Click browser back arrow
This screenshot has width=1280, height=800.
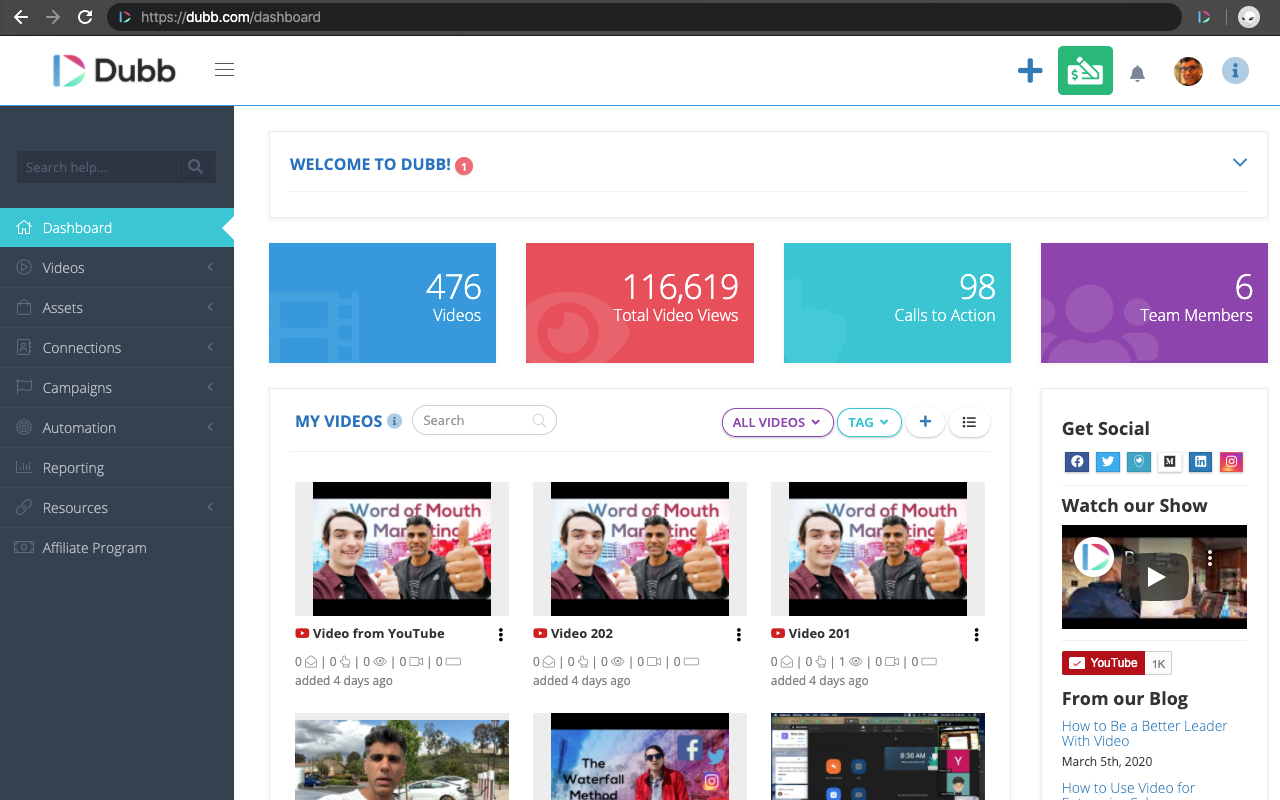21,17
